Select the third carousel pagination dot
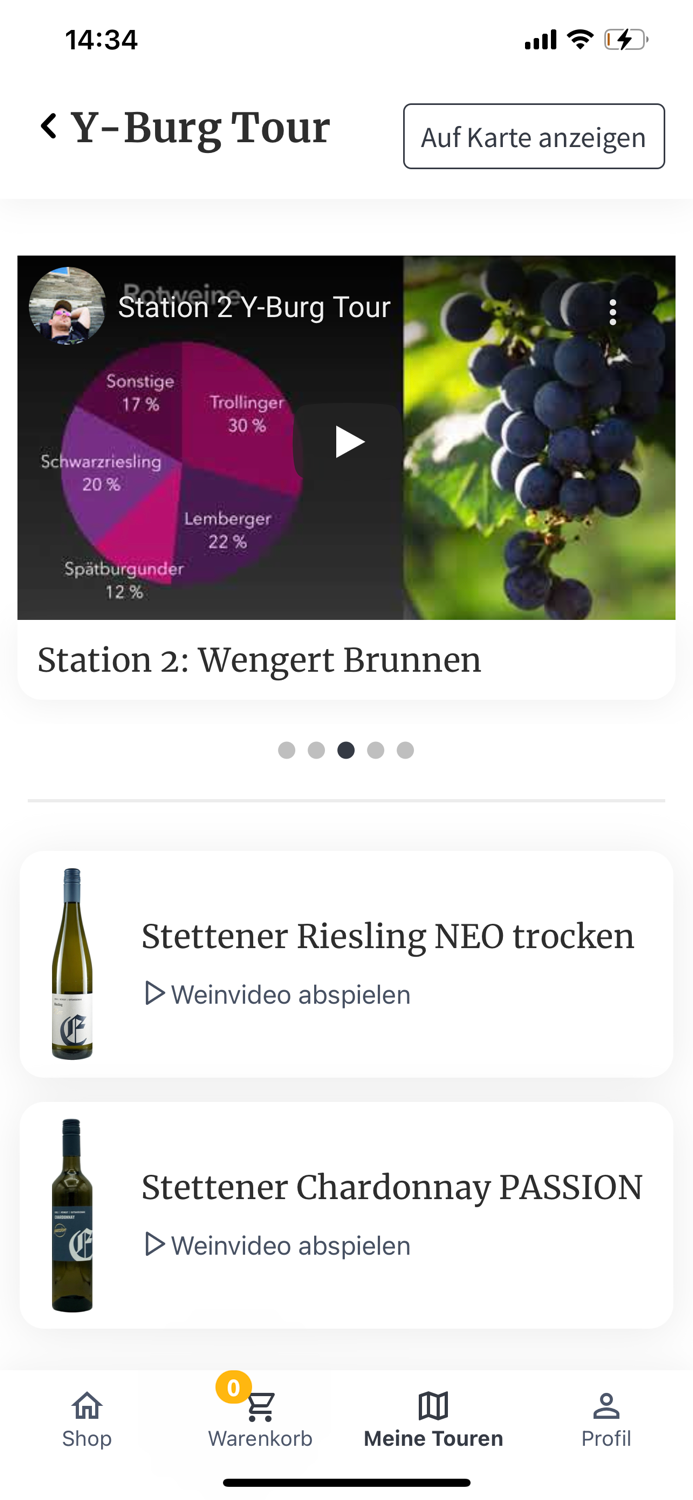This screenshot has width=693, height=1500. [345, 748]
